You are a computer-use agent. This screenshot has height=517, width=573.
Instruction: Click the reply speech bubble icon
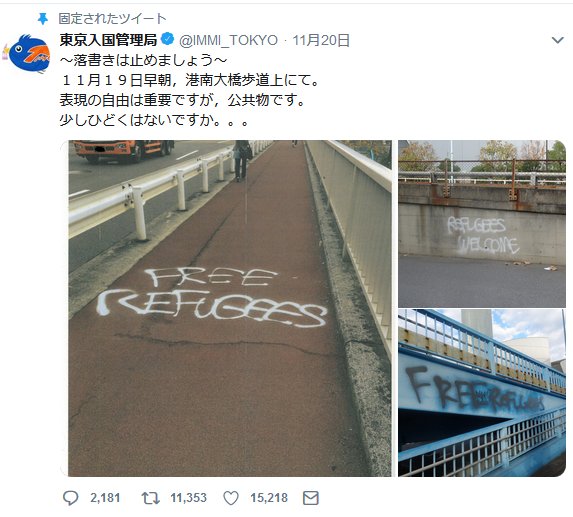(71, 498)
